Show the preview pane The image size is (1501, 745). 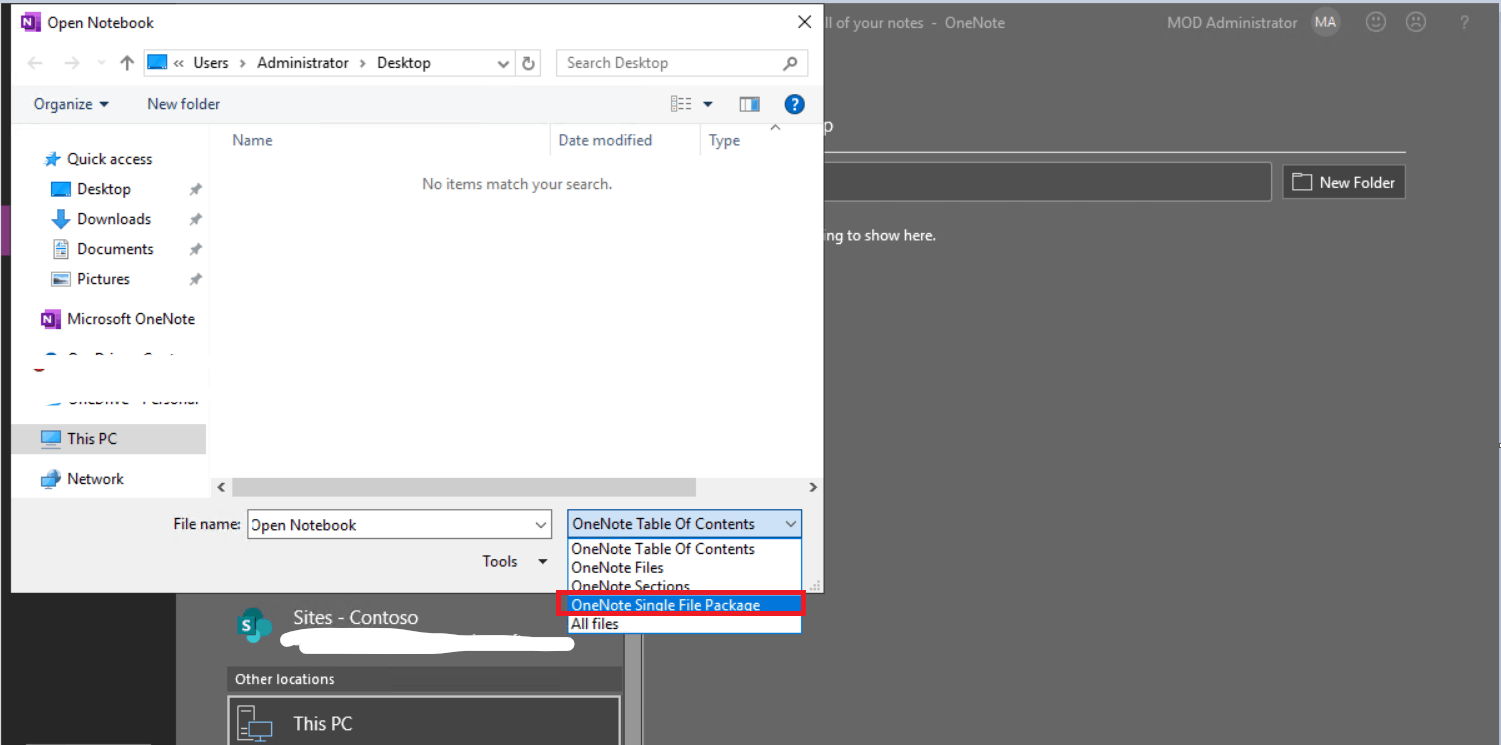pos(749,104)
